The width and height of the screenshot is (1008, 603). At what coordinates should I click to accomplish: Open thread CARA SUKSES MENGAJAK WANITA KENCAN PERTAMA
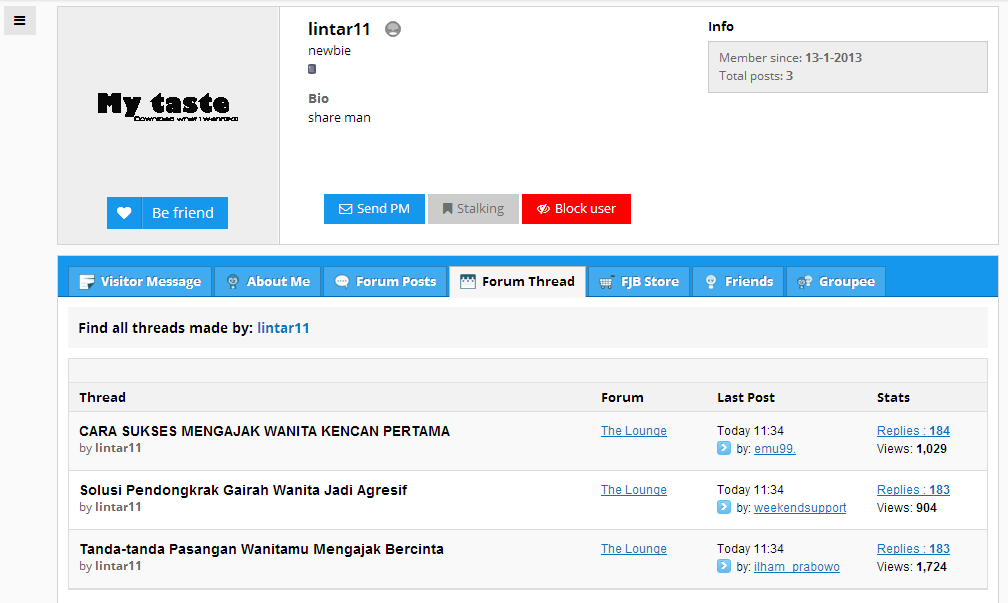pyautogui.click(x=265, y=431)
